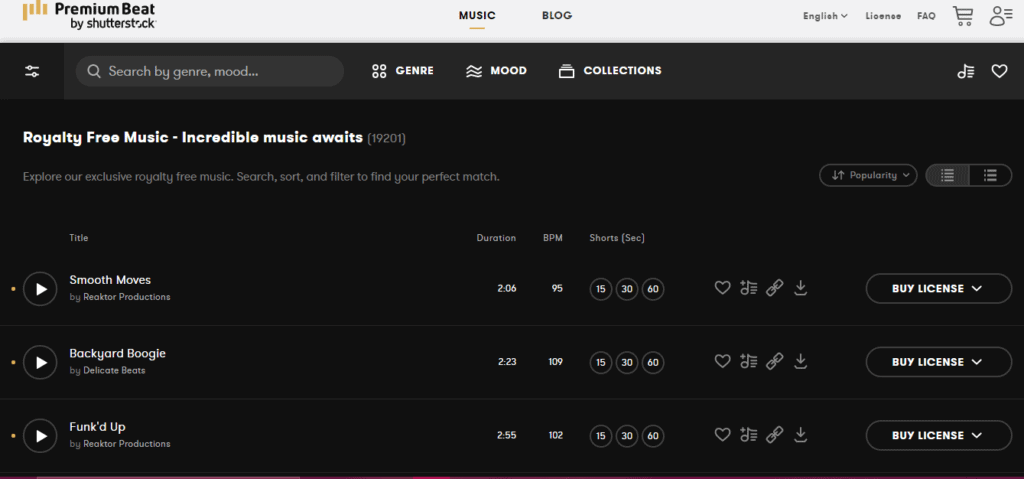
Task: Open the Genre menu
Action: [x=403, y=71]
